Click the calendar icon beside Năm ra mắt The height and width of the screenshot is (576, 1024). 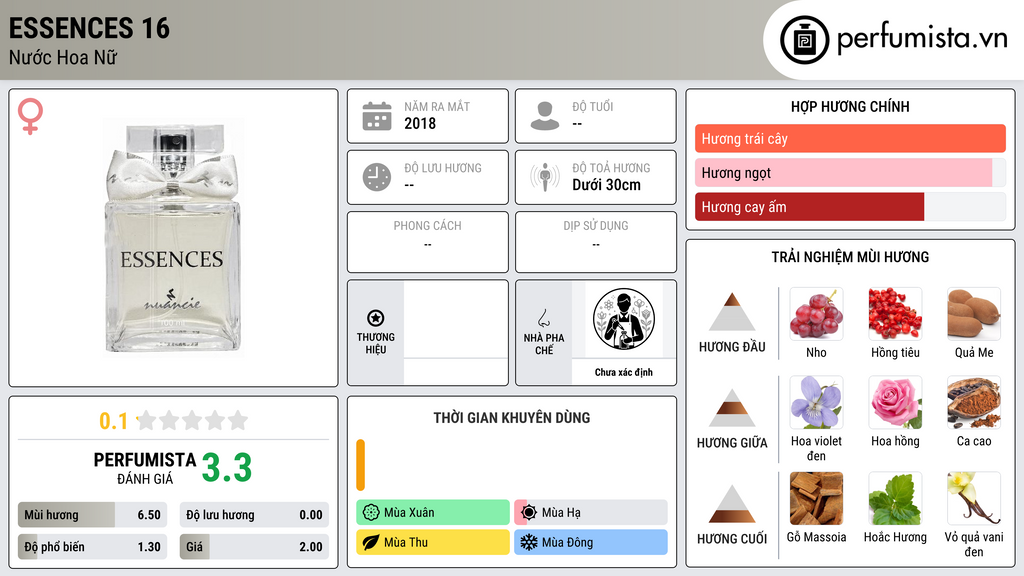point(377,116)
